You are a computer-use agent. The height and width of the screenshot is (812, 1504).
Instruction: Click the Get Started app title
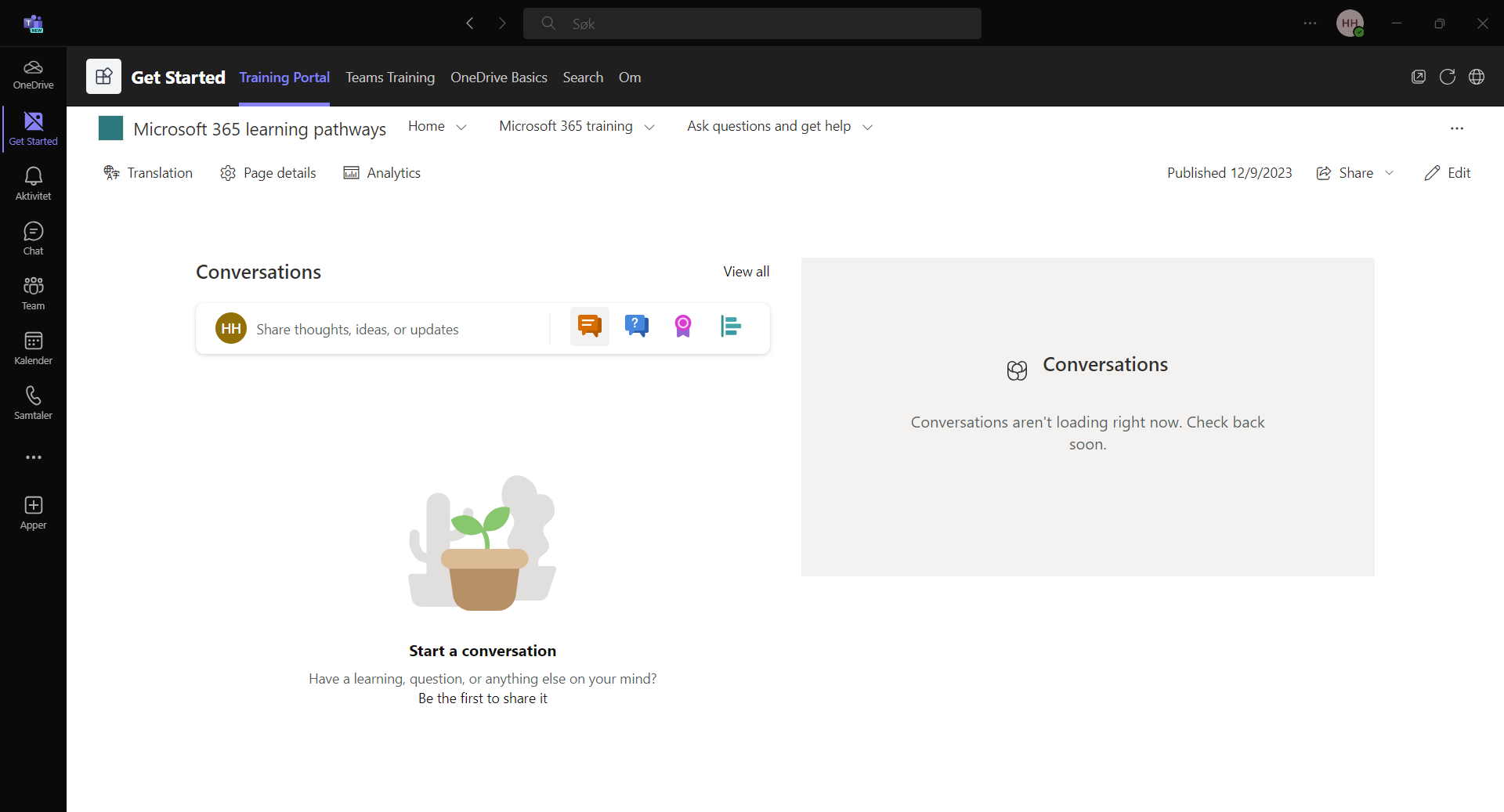point(178,78)
